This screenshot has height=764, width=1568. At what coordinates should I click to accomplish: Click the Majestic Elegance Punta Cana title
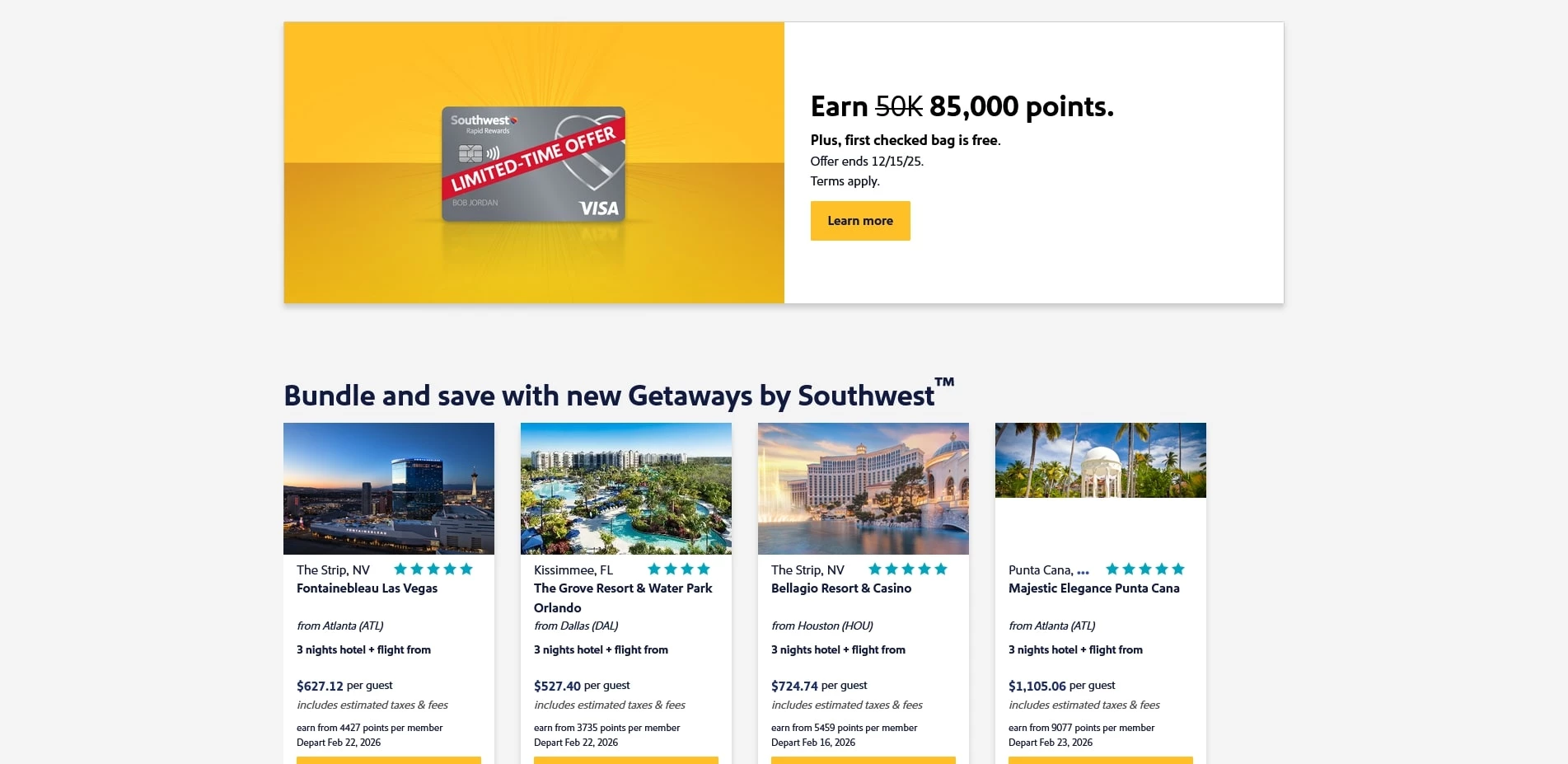pos(1094,588)
